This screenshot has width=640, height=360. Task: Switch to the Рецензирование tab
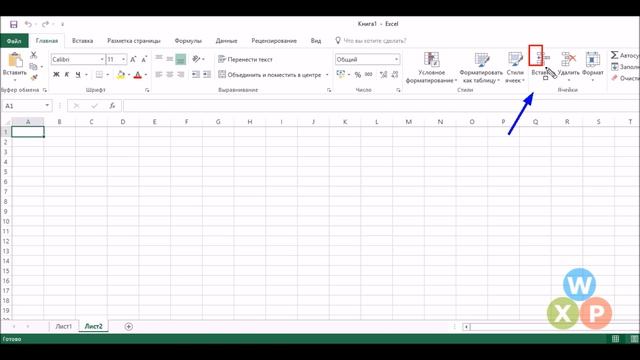click(x=274, y=41)
